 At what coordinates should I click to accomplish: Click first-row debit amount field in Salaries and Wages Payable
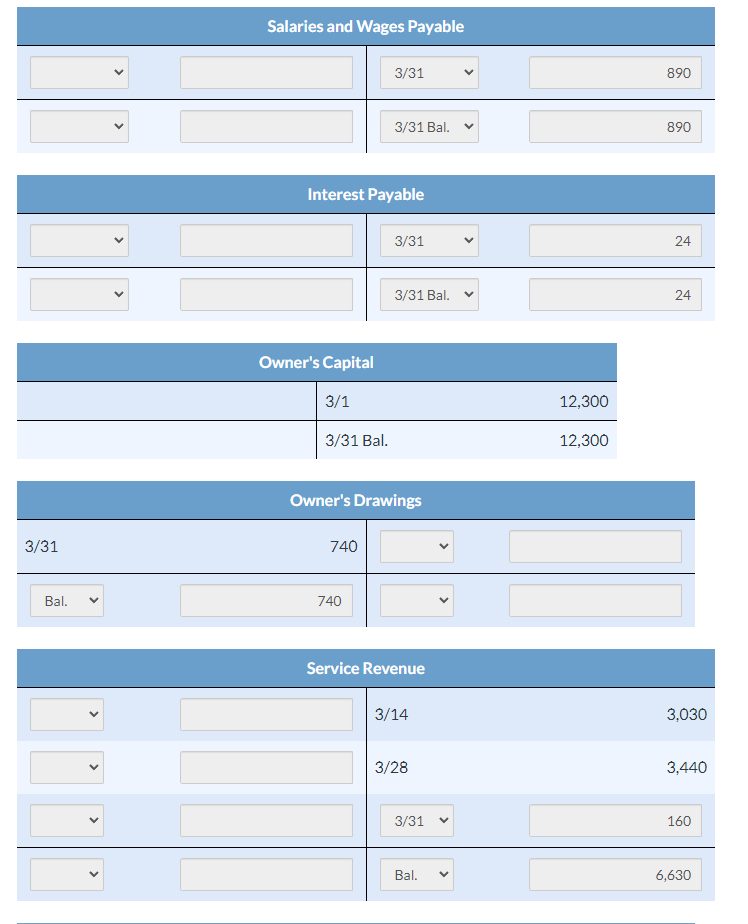point(266,72)
